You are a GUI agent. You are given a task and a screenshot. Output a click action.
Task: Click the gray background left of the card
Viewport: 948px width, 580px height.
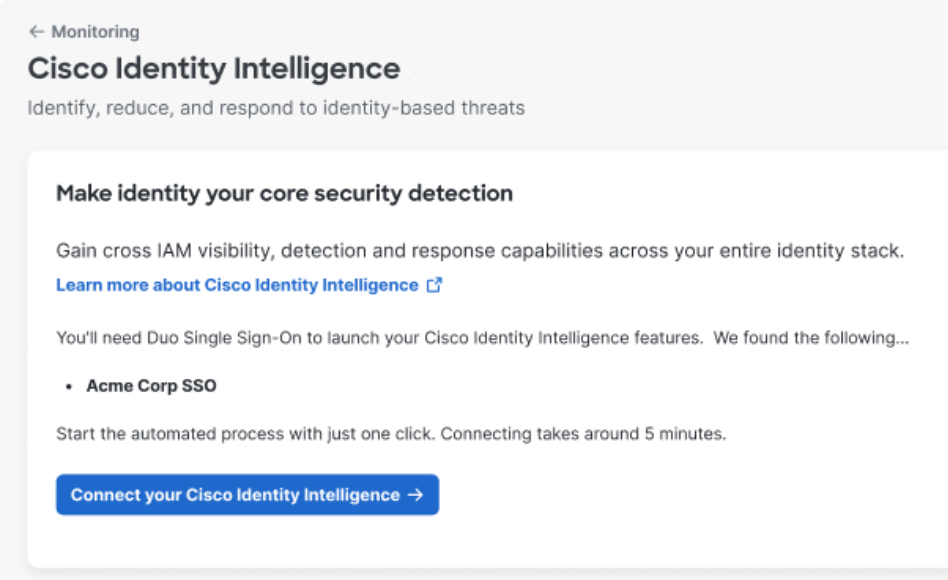(x=13, y=350)
